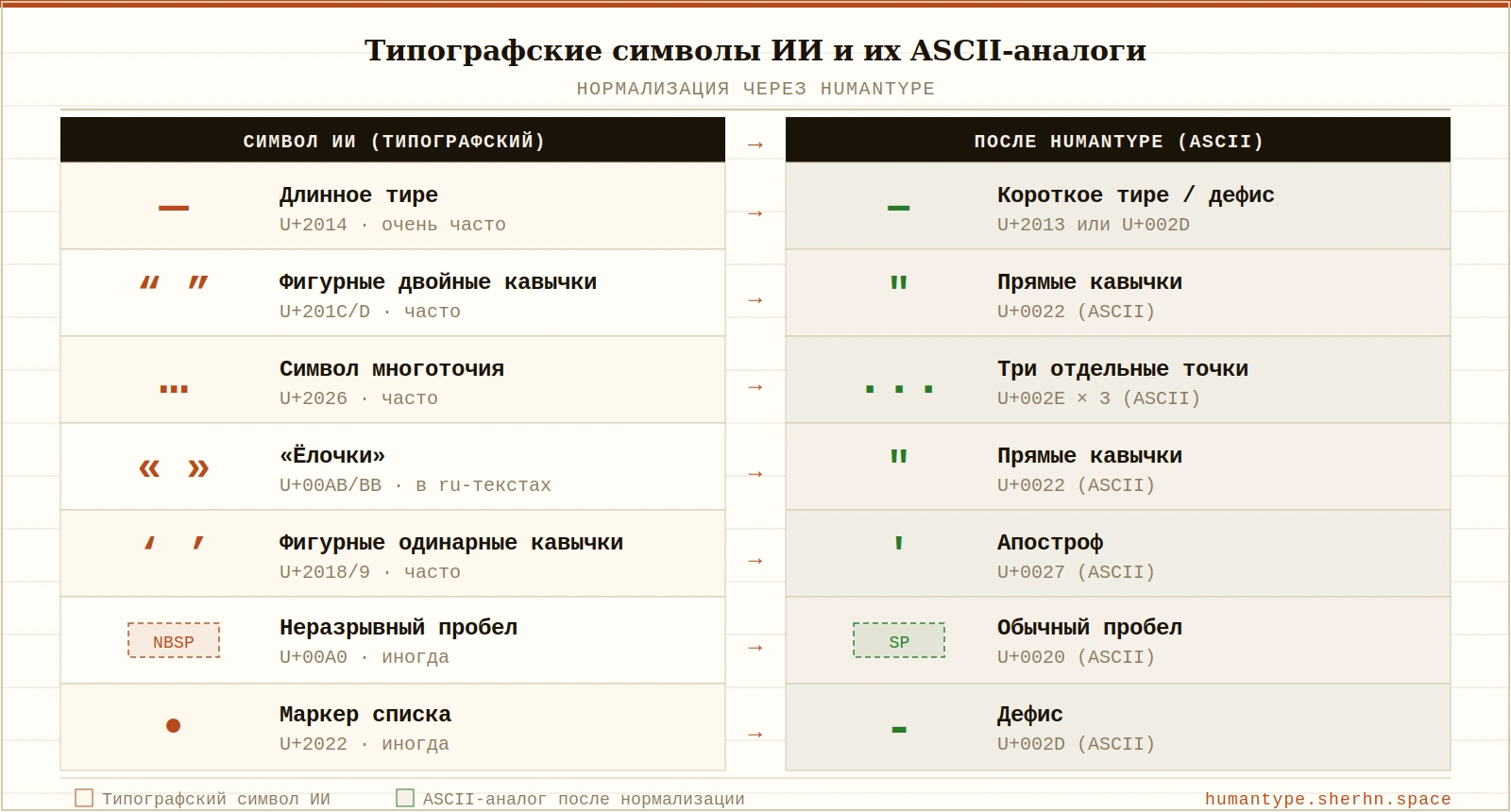Click the text 'Апостроф'
Screen dimensions: 1511x812
click(1050, 542)
